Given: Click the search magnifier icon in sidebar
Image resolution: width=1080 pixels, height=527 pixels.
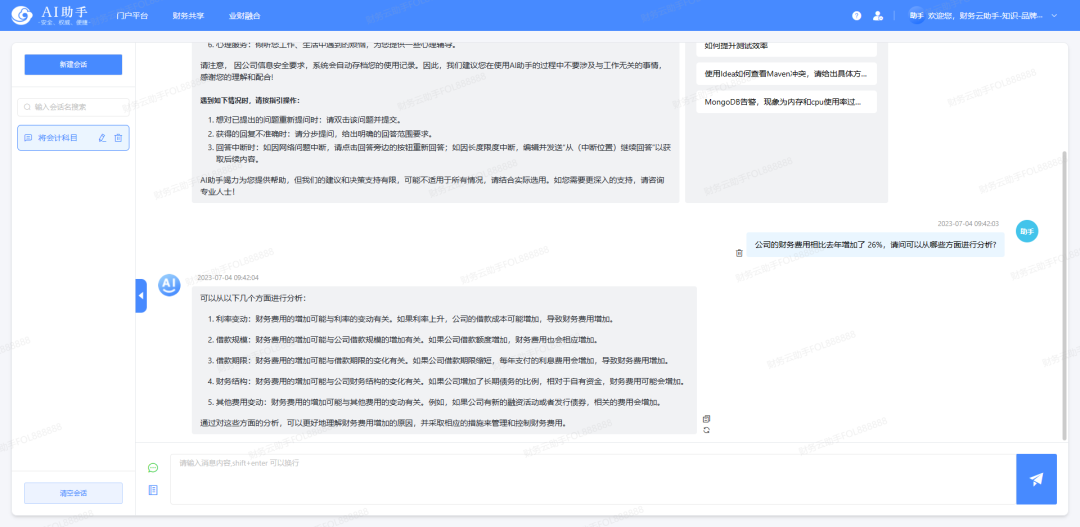Looking at the screenshot, I should 28,107.
